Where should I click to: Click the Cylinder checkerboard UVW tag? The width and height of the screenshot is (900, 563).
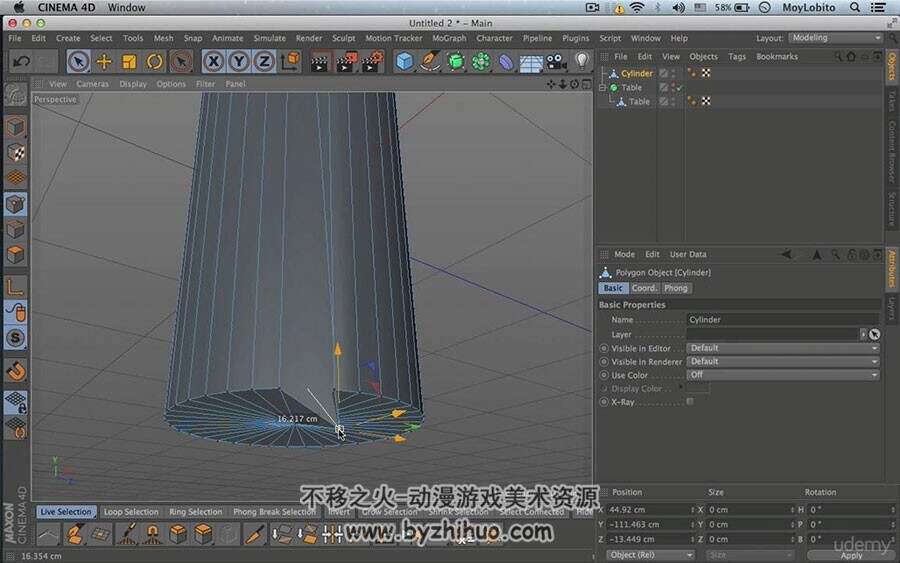coord(706,73)
